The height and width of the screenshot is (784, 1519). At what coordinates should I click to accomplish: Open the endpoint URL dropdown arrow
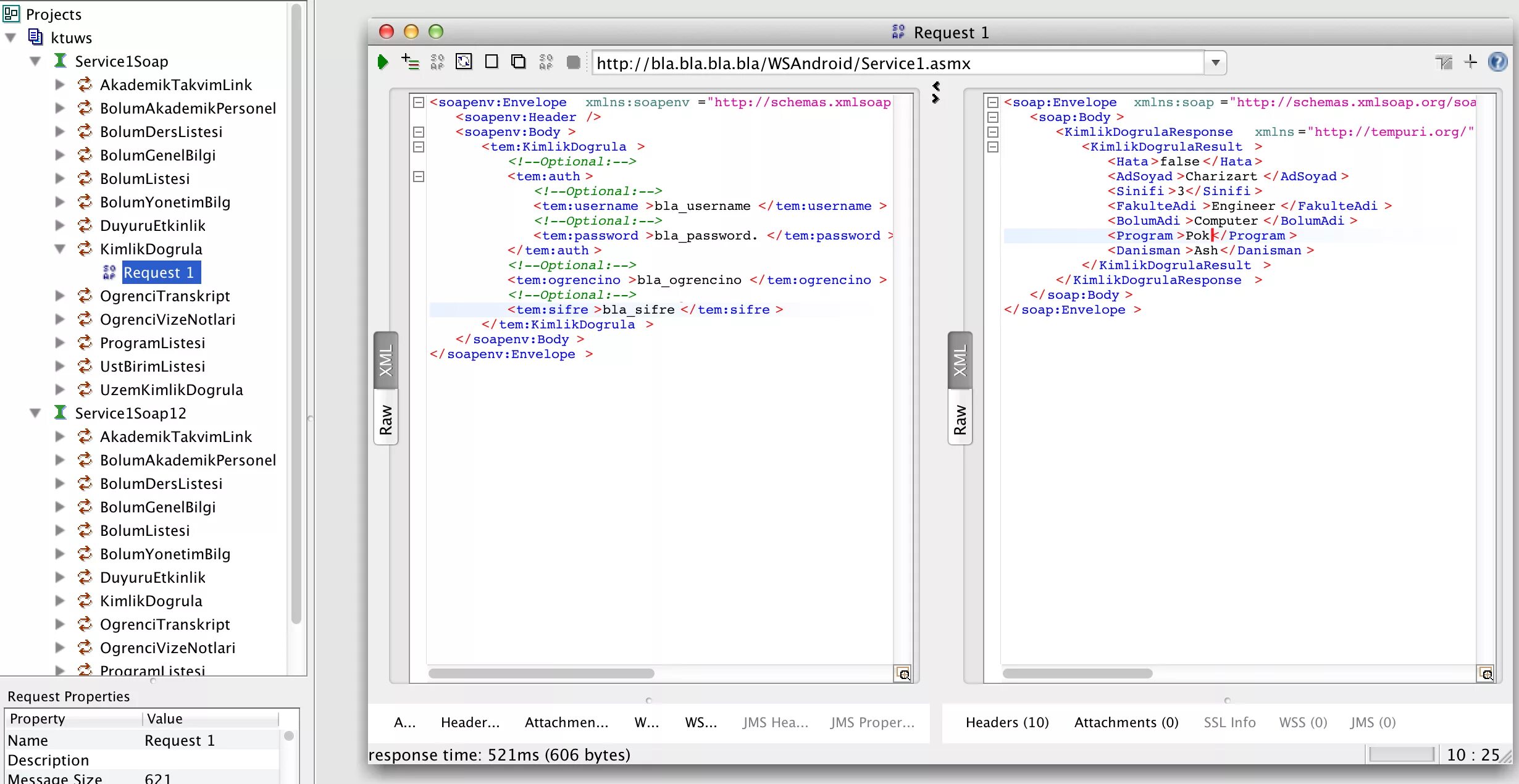(x=1215, y=63)
